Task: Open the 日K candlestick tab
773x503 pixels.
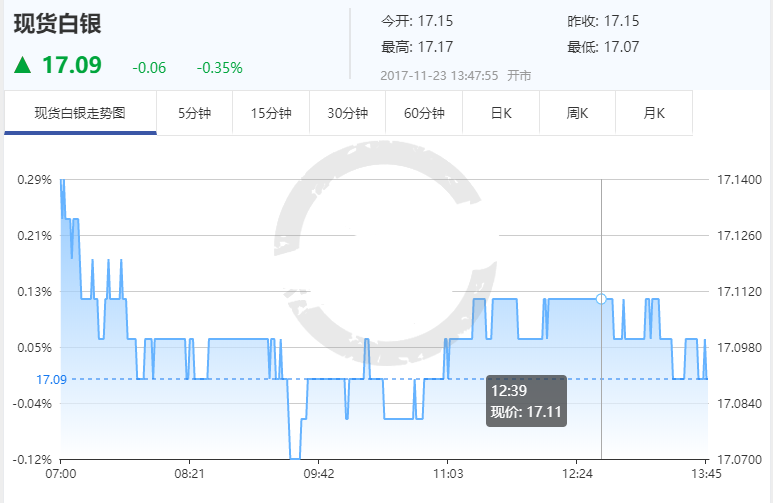Action: (x=501, y=113)
